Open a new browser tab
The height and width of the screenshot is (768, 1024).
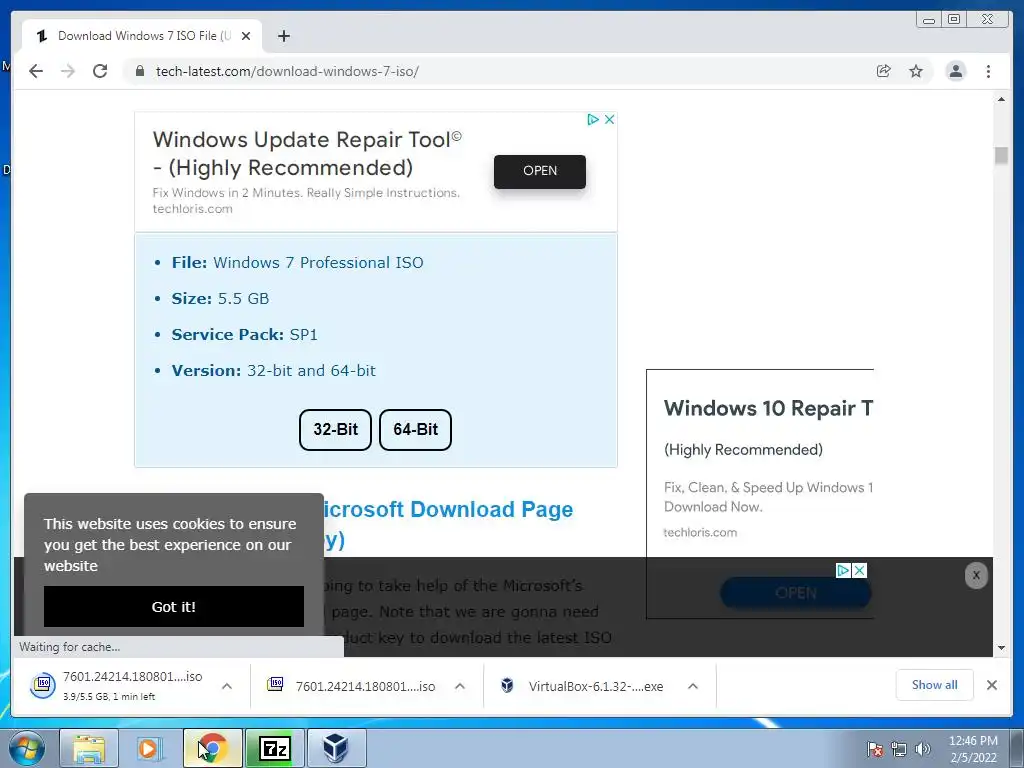point(283,36)
